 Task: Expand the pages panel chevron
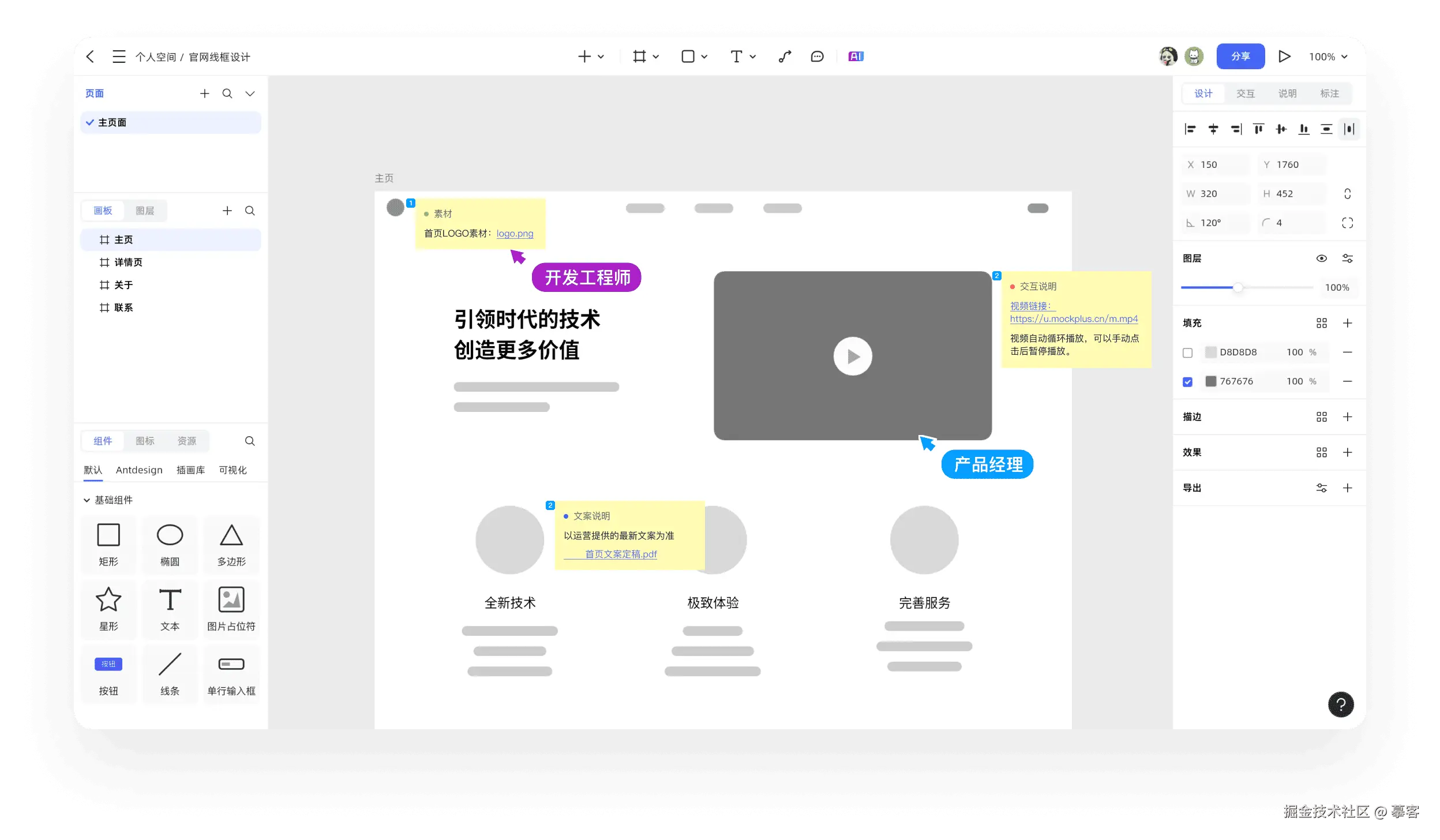(250, 93)
